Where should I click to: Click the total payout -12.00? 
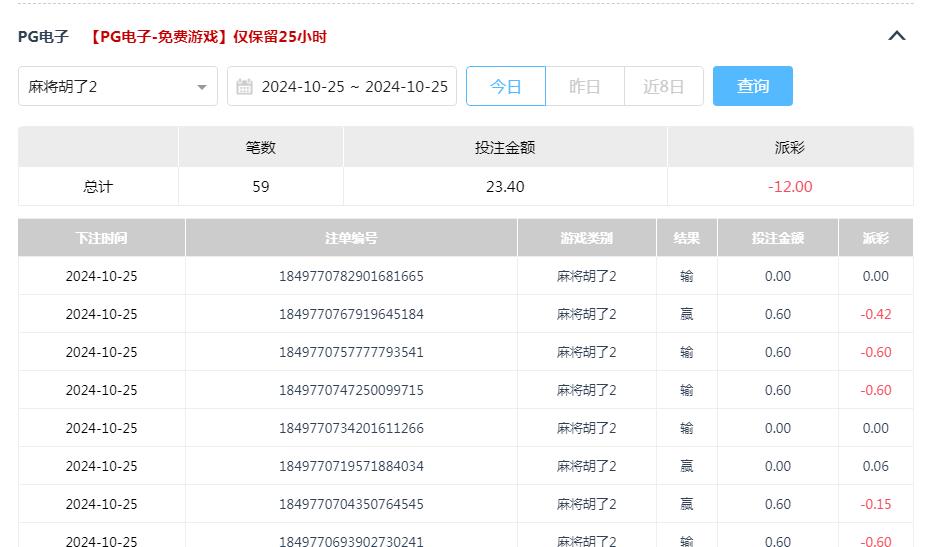[x=790, y=187]
